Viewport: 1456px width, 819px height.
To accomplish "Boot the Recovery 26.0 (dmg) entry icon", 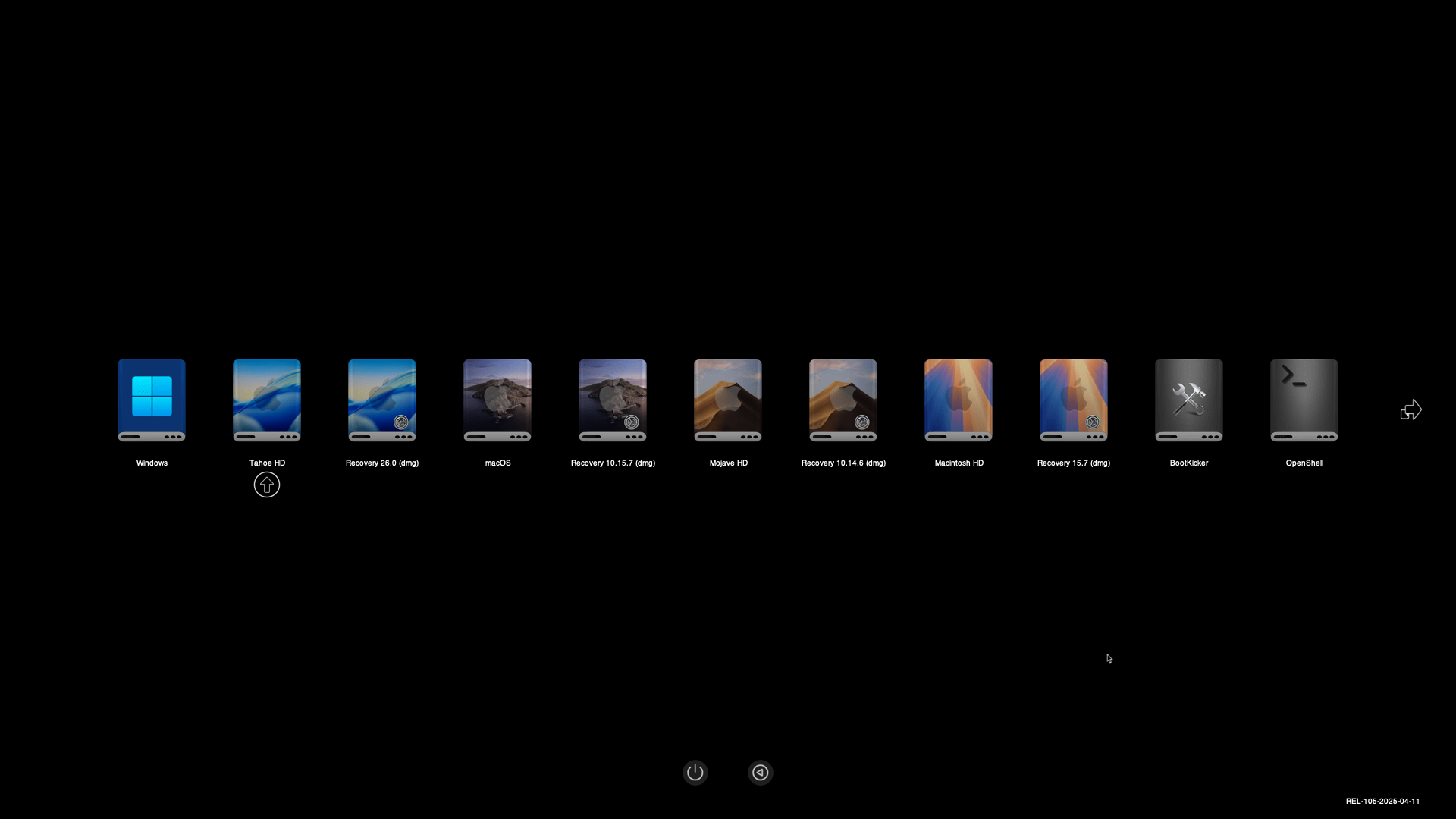I will (382, 400).
